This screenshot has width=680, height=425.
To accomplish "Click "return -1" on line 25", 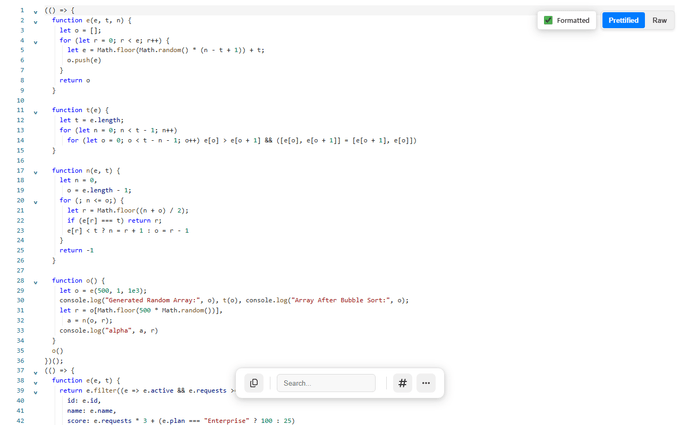I will point(77,250).
